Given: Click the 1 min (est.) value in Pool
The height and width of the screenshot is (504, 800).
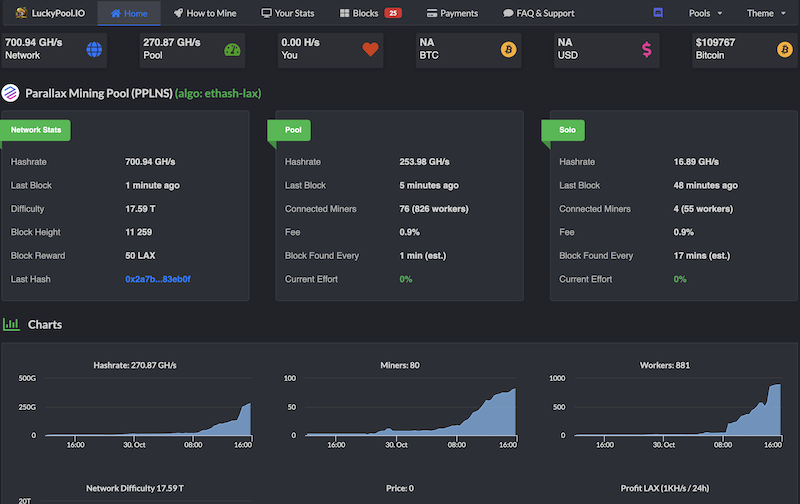Looking at the screenshot, I should tap(422, 256).
